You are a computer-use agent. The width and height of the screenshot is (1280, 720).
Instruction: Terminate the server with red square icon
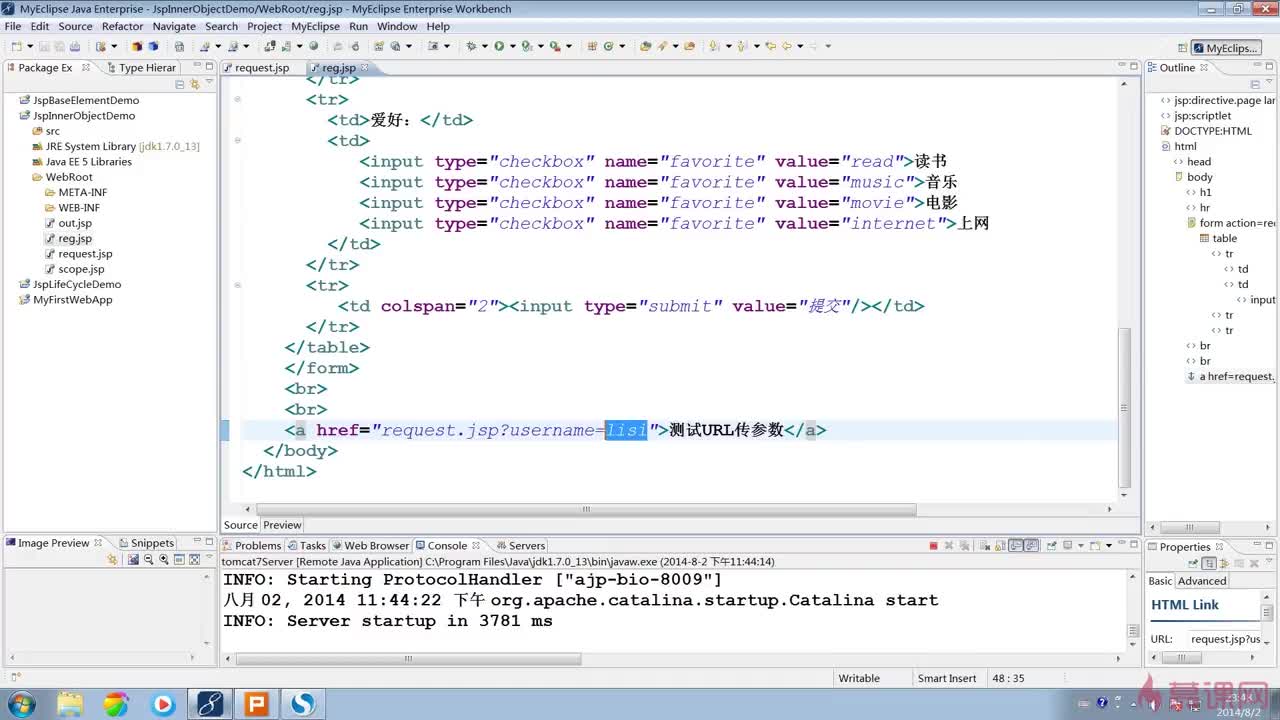click(933, 546)
